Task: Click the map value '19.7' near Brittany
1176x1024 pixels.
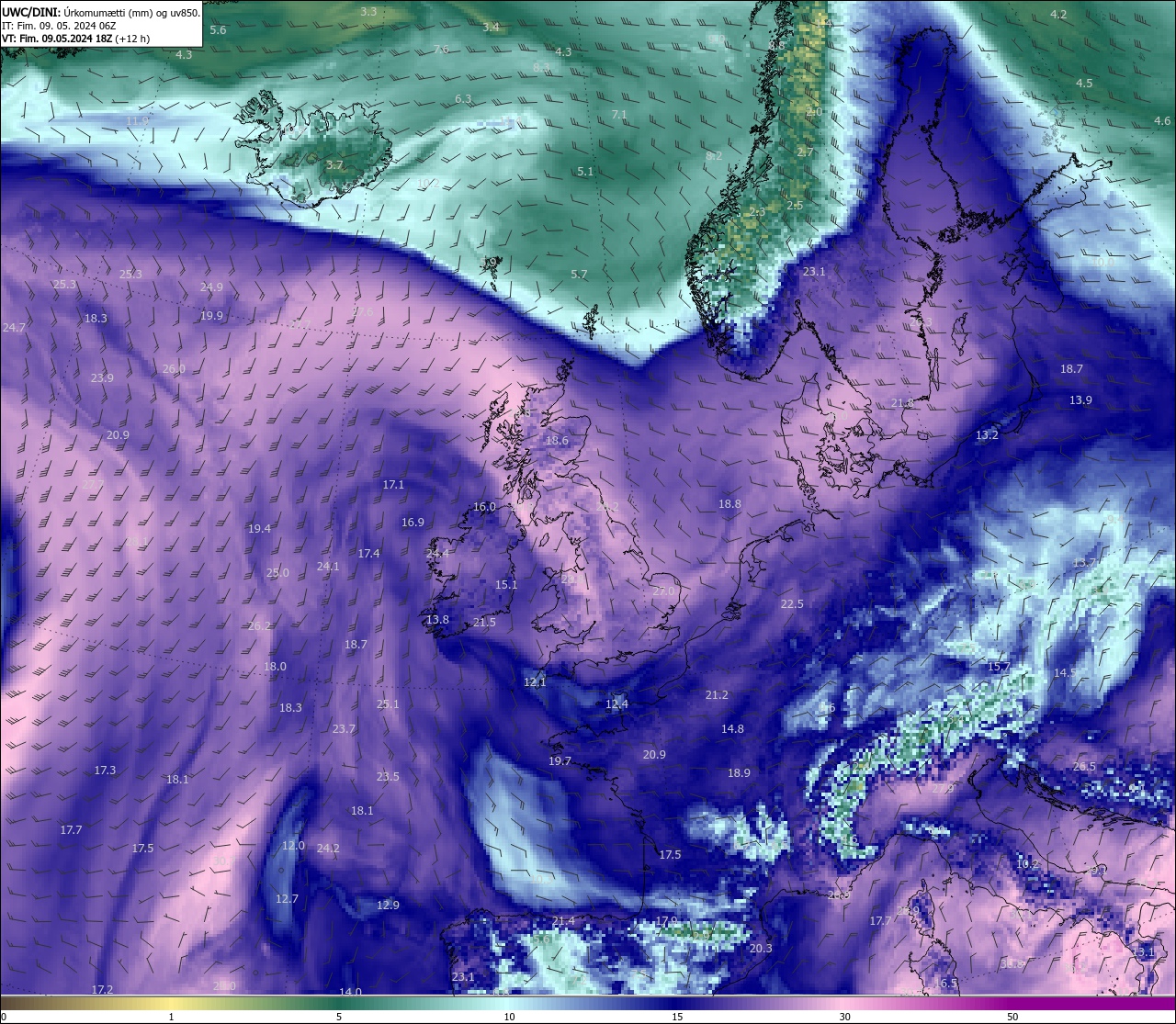Action: point(560,761)
